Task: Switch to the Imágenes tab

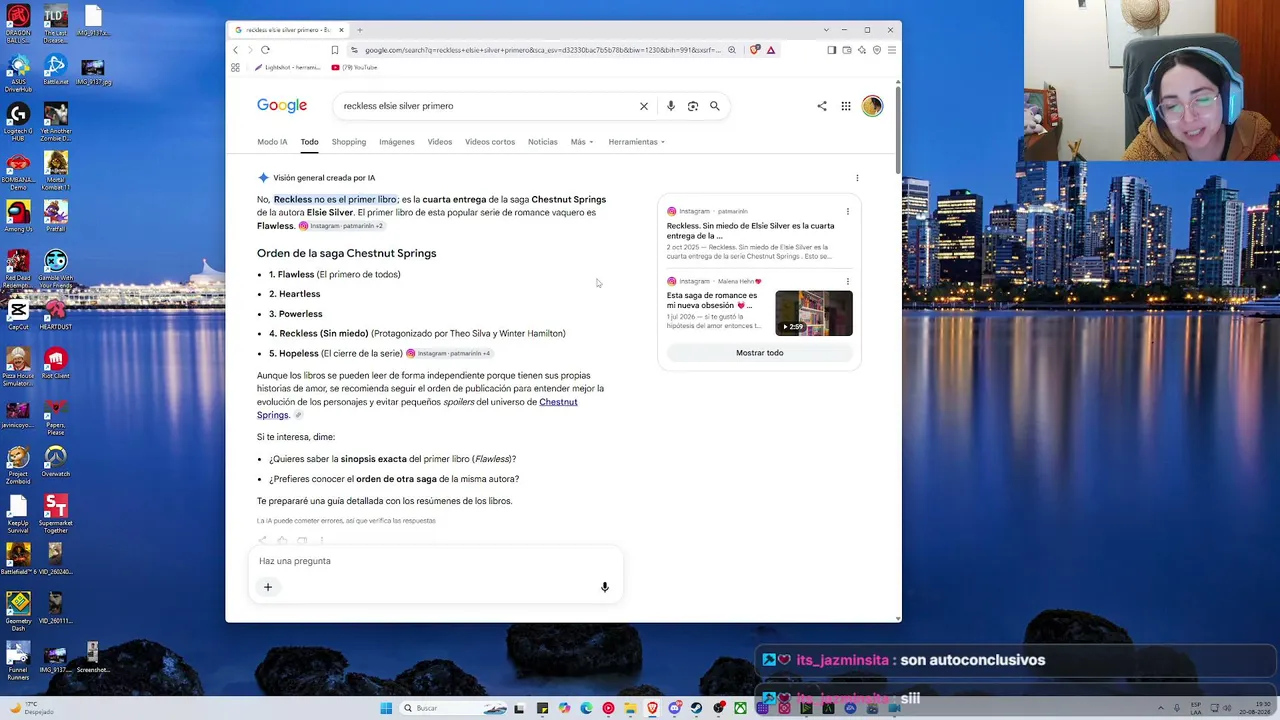Action: pyautogui.click(x=397, y=142)
